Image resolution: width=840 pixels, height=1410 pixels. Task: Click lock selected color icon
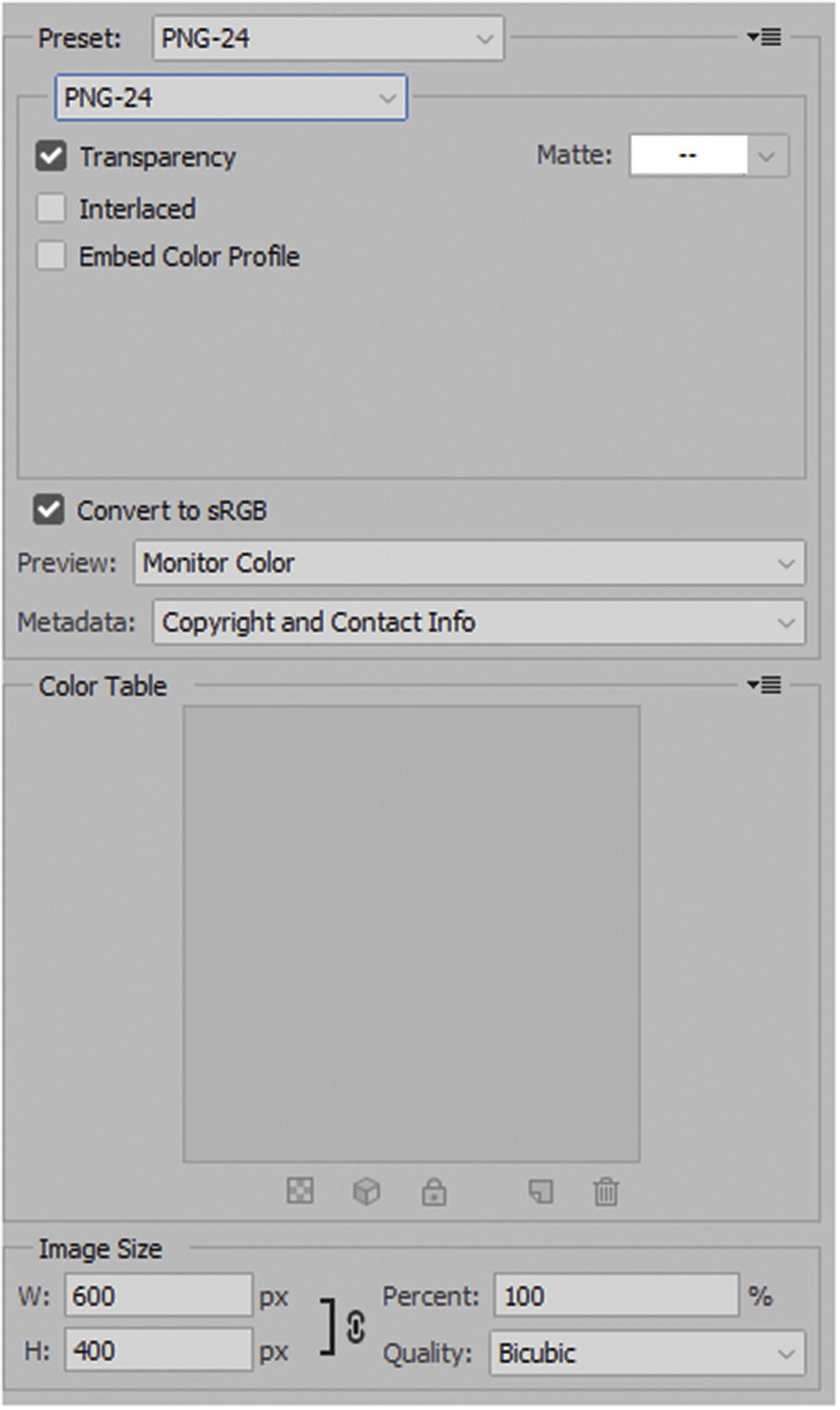[433, 1192]
